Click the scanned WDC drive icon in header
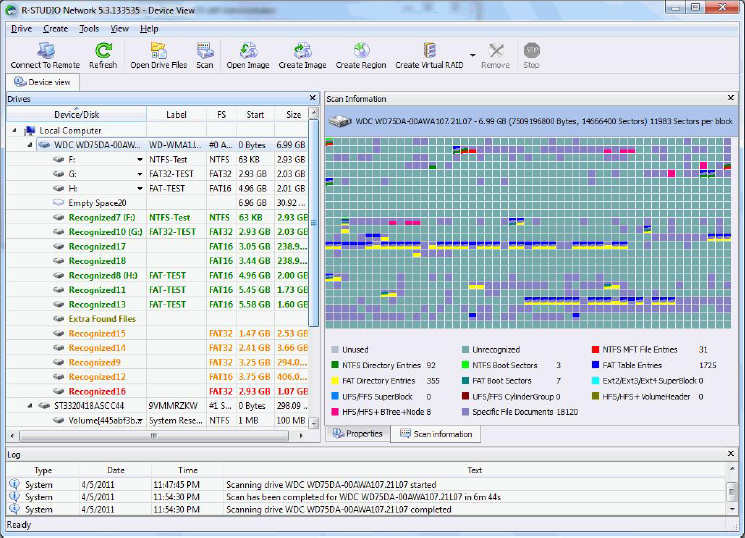 point(340,121)
